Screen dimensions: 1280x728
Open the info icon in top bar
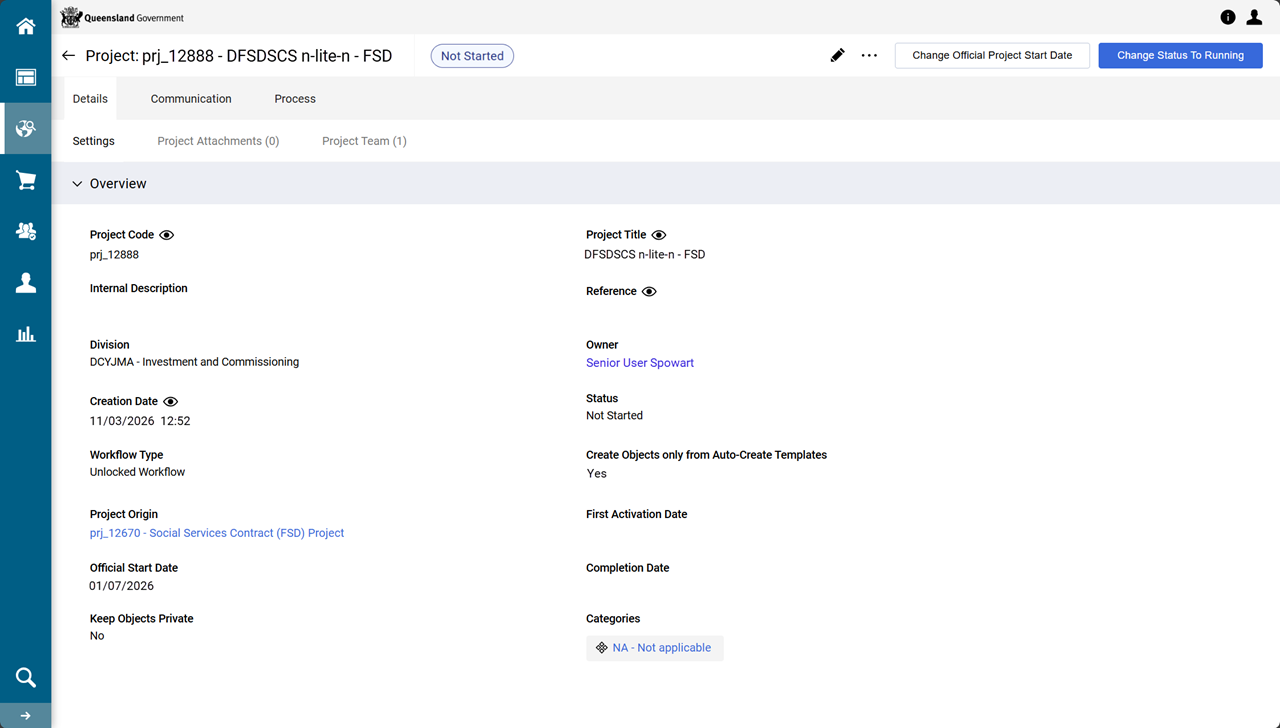pos(1228,17)
